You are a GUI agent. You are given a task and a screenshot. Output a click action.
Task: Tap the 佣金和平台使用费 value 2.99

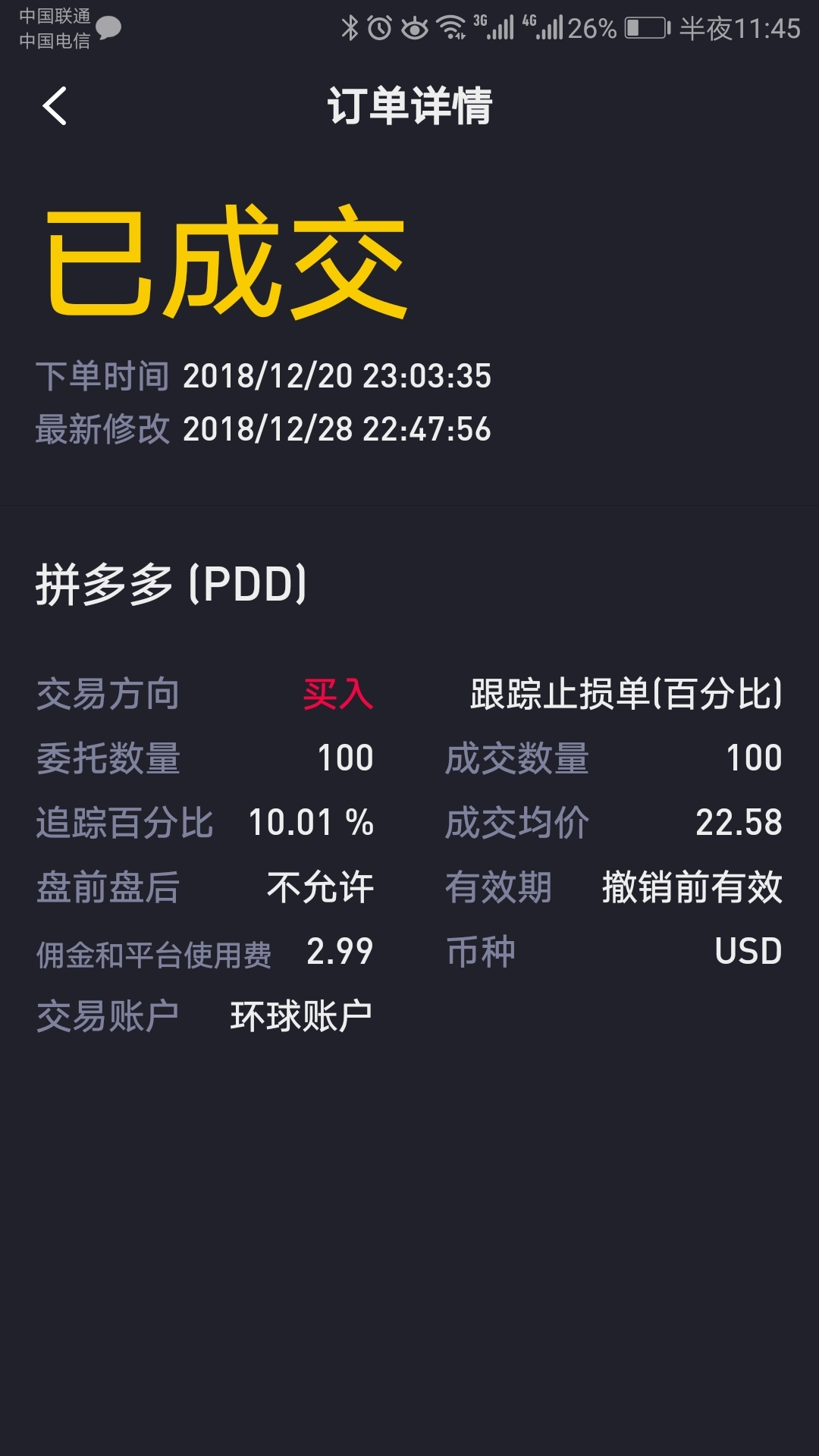coord(340,952)
